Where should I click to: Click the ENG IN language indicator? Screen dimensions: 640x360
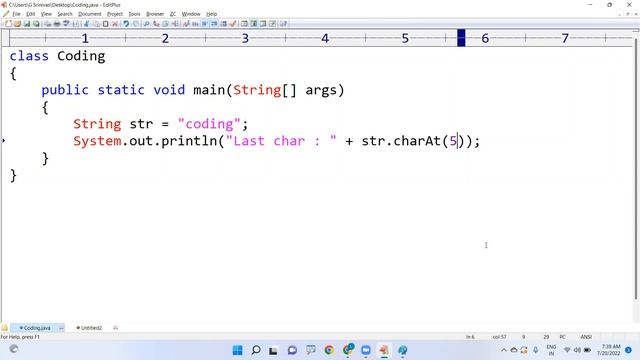pos(551,350)
